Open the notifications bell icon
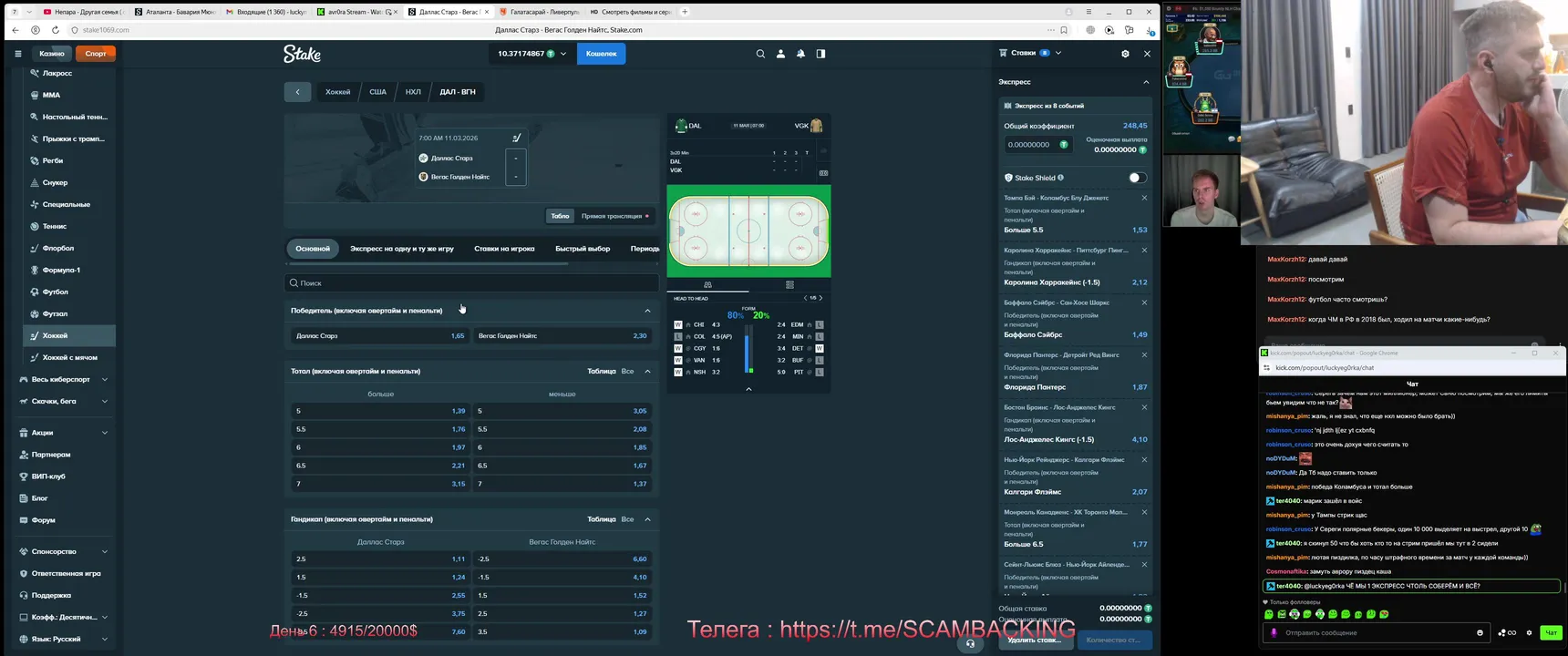1568x656 pixels. 800,54
